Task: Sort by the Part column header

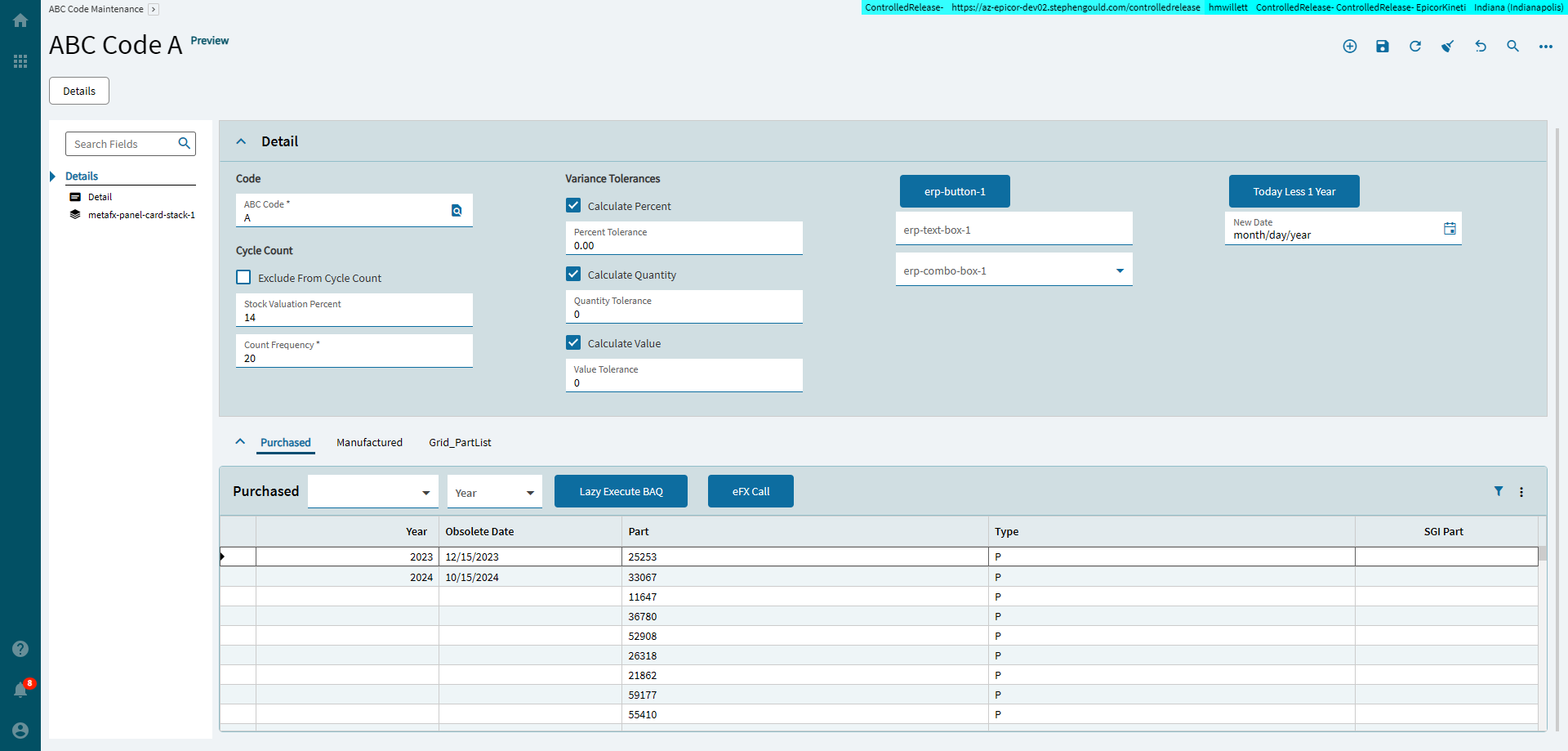Action: tap(804, 531)
